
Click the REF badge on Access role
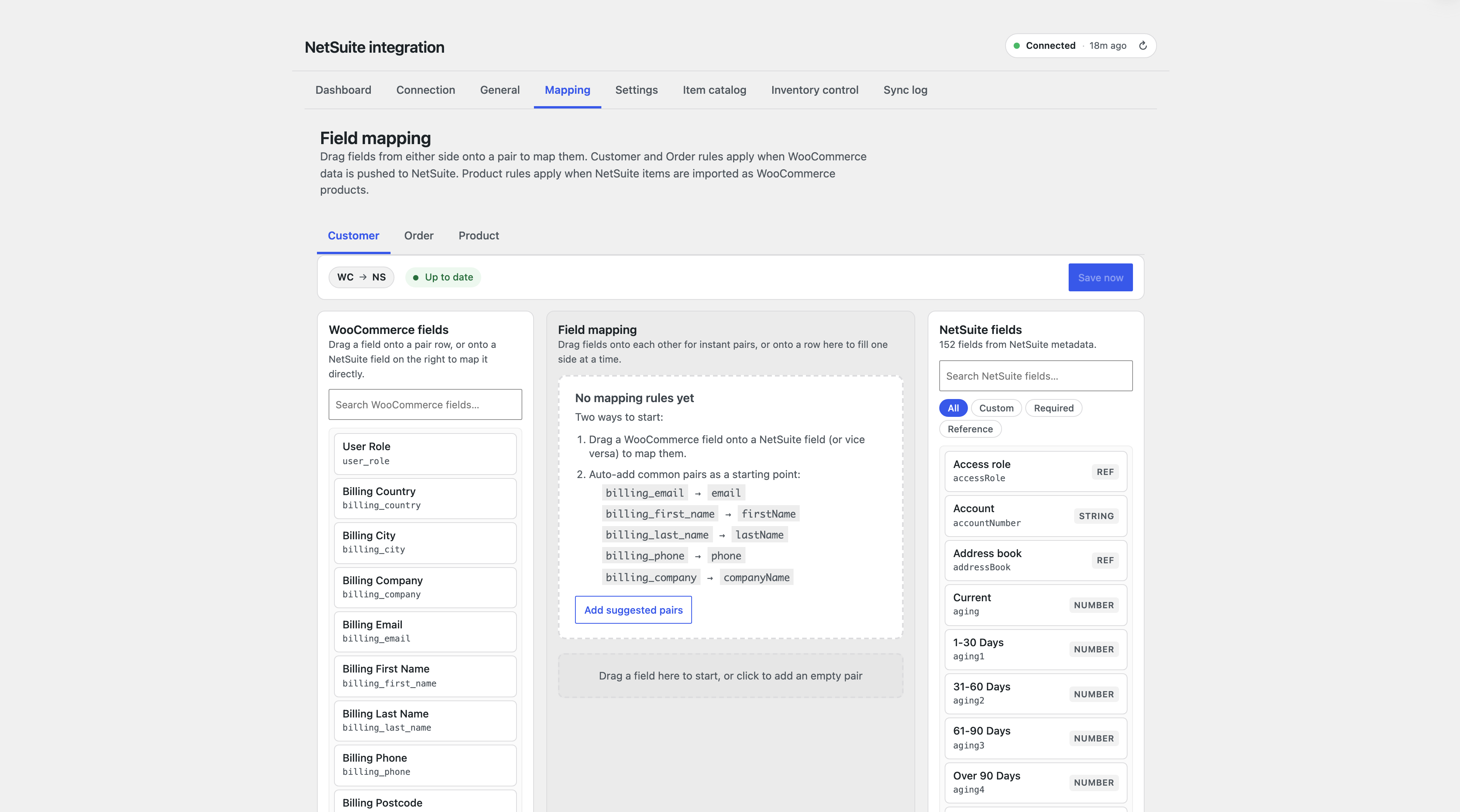(x=1105, y=471)
